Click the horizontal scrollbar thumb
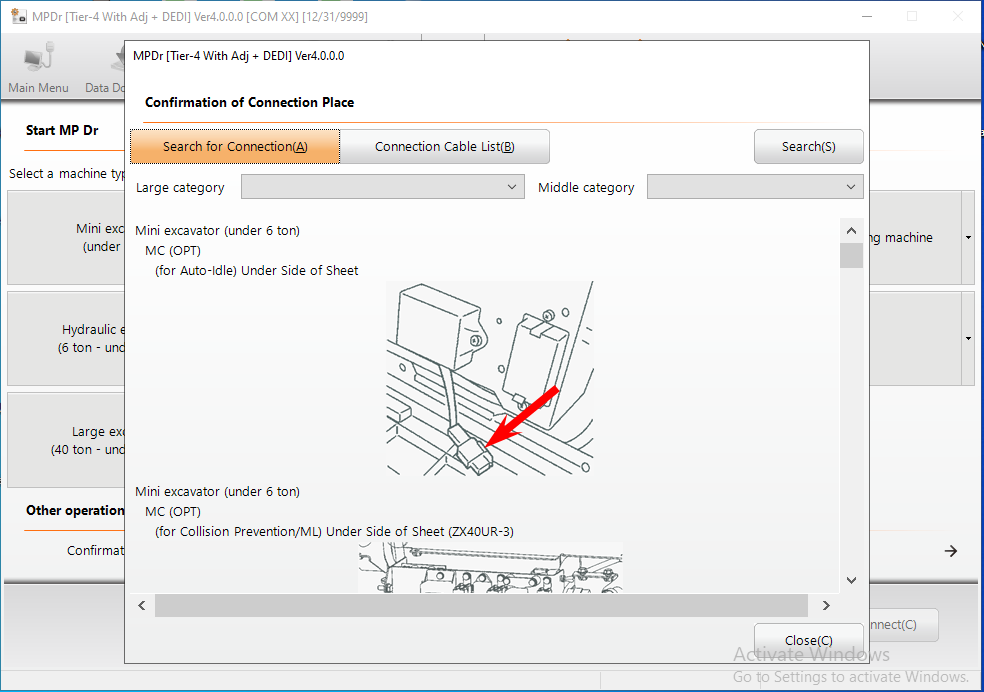 tap(480, 605)
